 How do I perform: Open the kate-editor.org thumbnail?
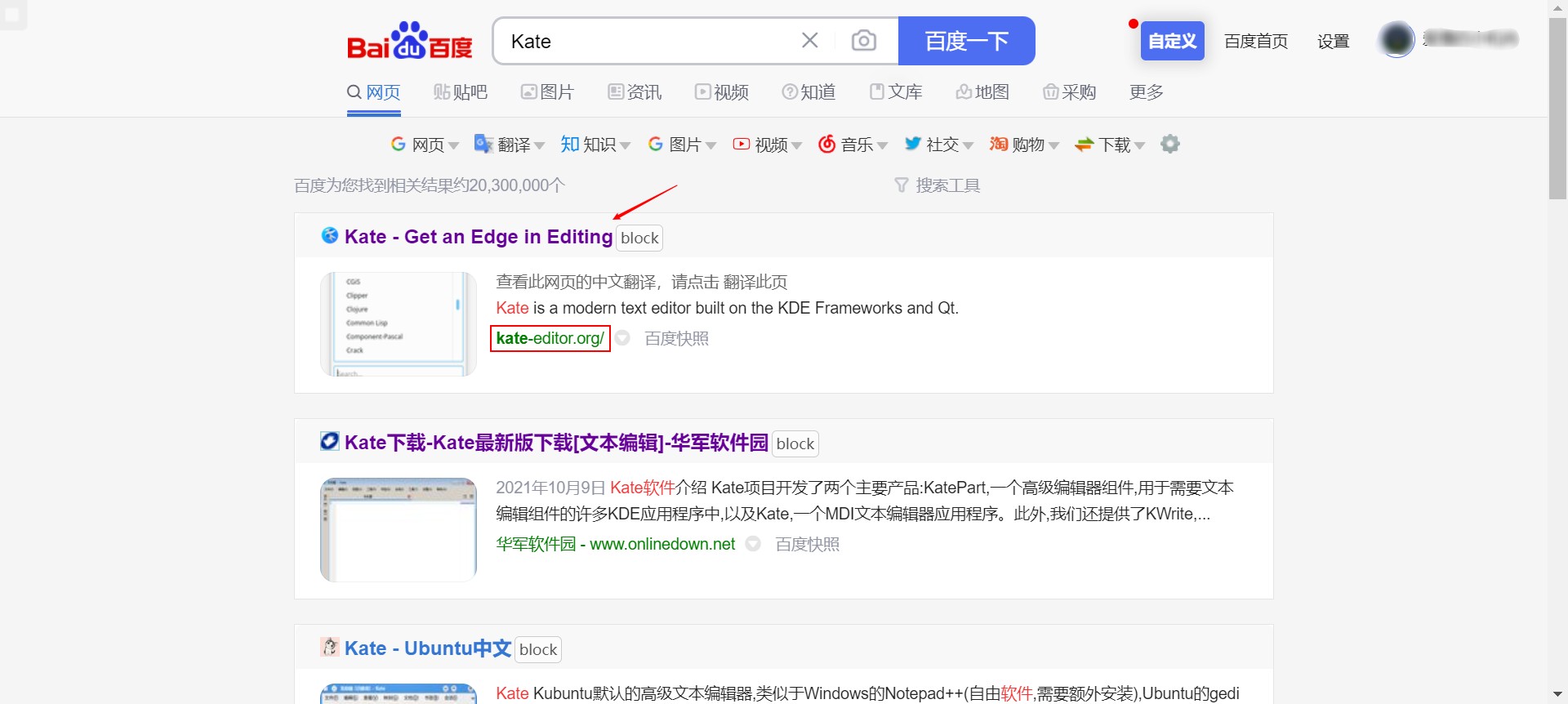pos(399,324)
